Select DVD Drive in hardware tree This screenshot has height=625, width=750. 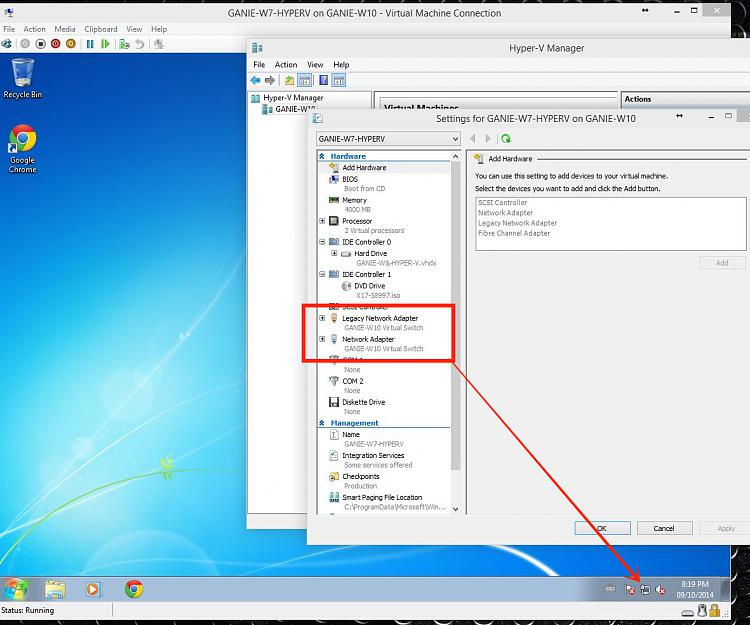pos(370,285)
